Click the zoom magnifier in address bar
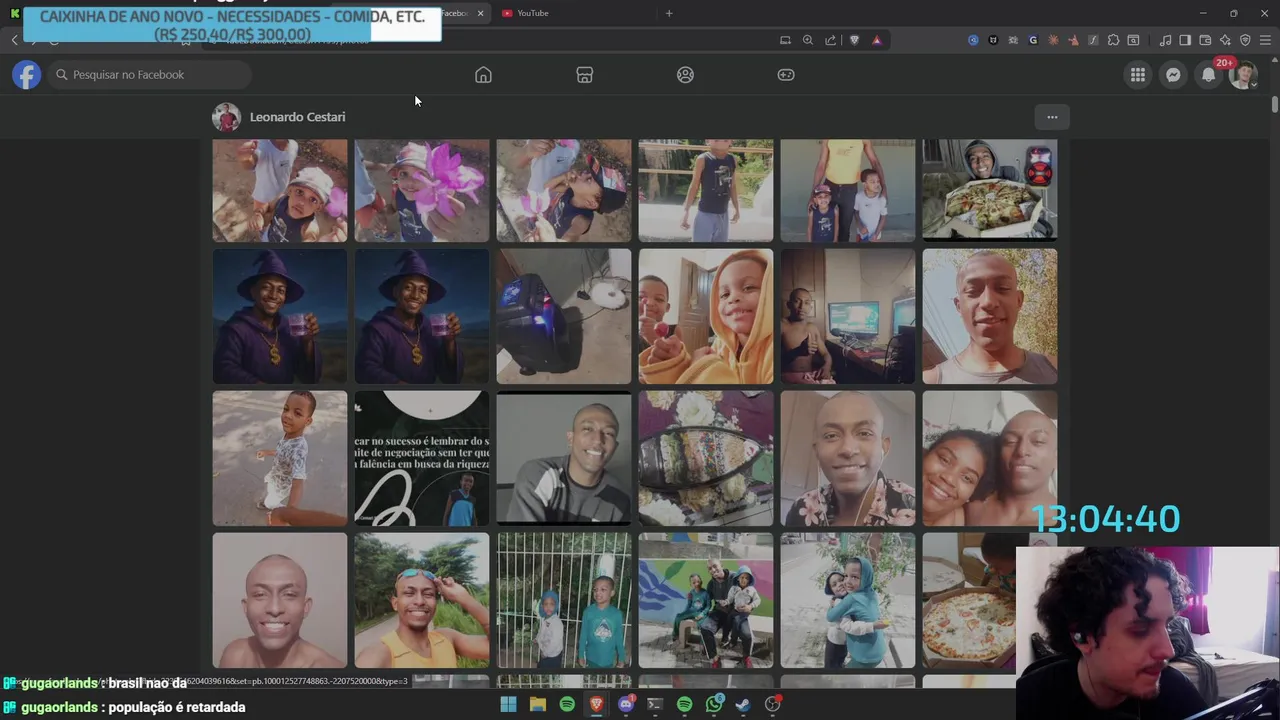The image size is (1280, 720). (x=808, y=40)
